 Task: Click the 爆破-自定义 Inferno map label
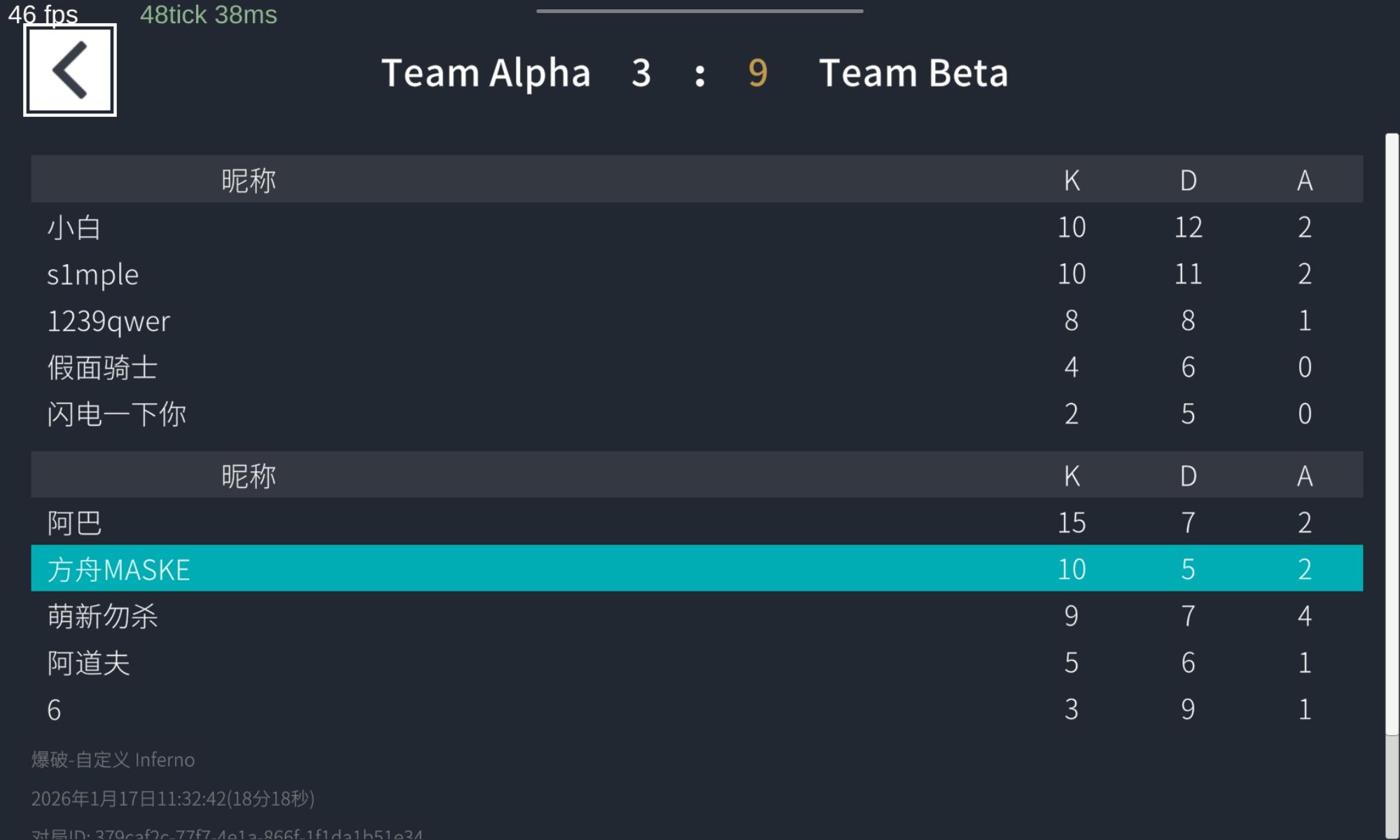pos(113,759)
